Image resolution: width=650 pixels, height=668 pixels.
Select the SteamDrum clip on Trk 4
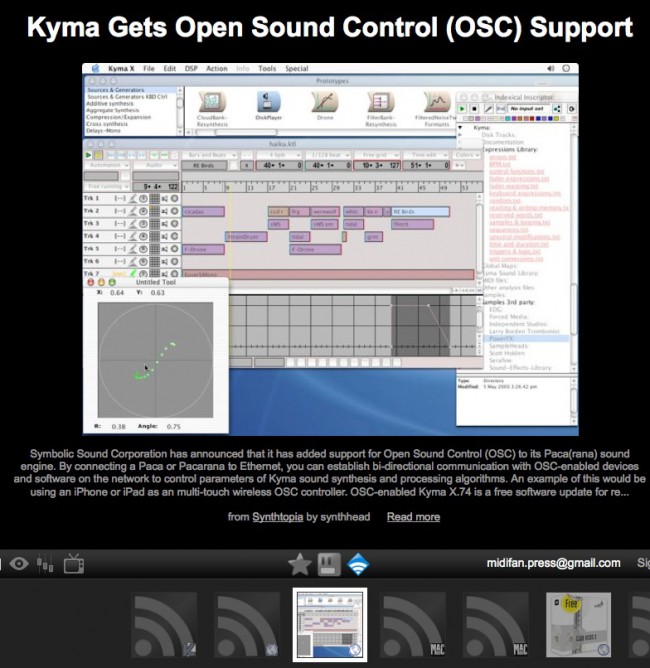[x=246, y=237]
